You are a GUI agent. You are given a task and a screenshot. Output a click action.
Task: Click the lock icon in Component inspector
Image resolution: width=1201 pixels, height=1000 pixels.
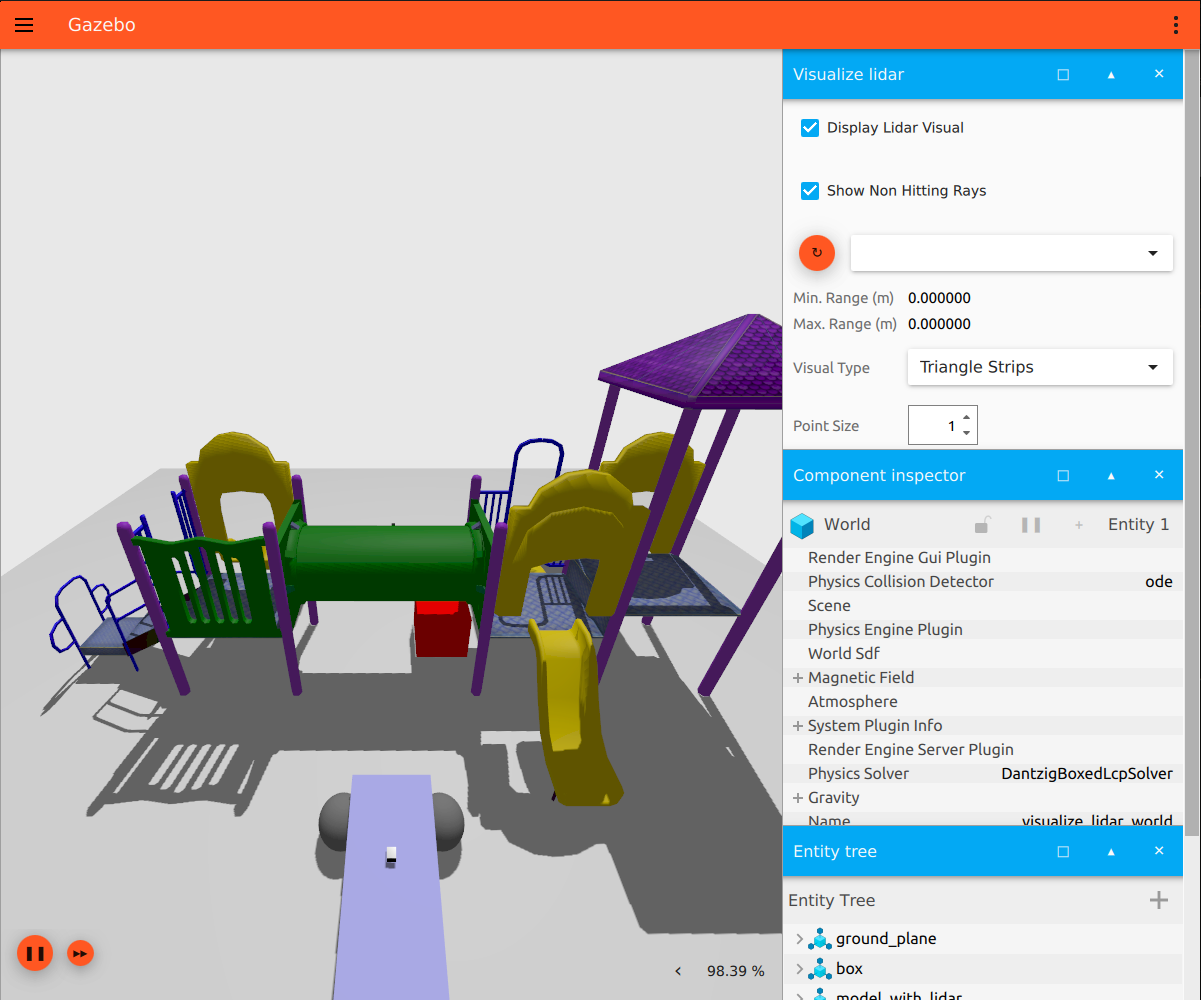pyautogui.click(x=983, y=524)
